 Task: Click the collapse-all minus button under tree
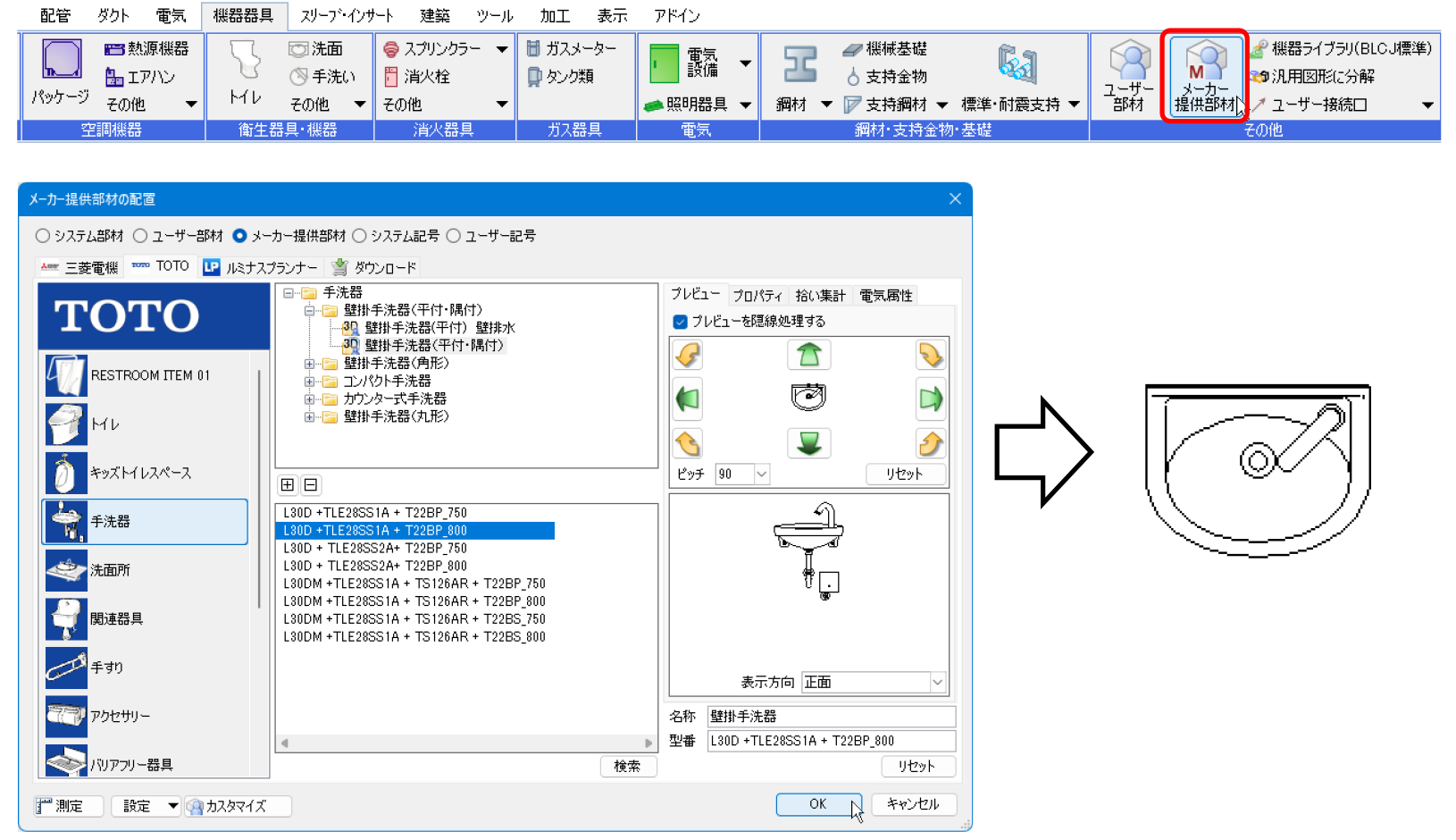pos(311,485)
